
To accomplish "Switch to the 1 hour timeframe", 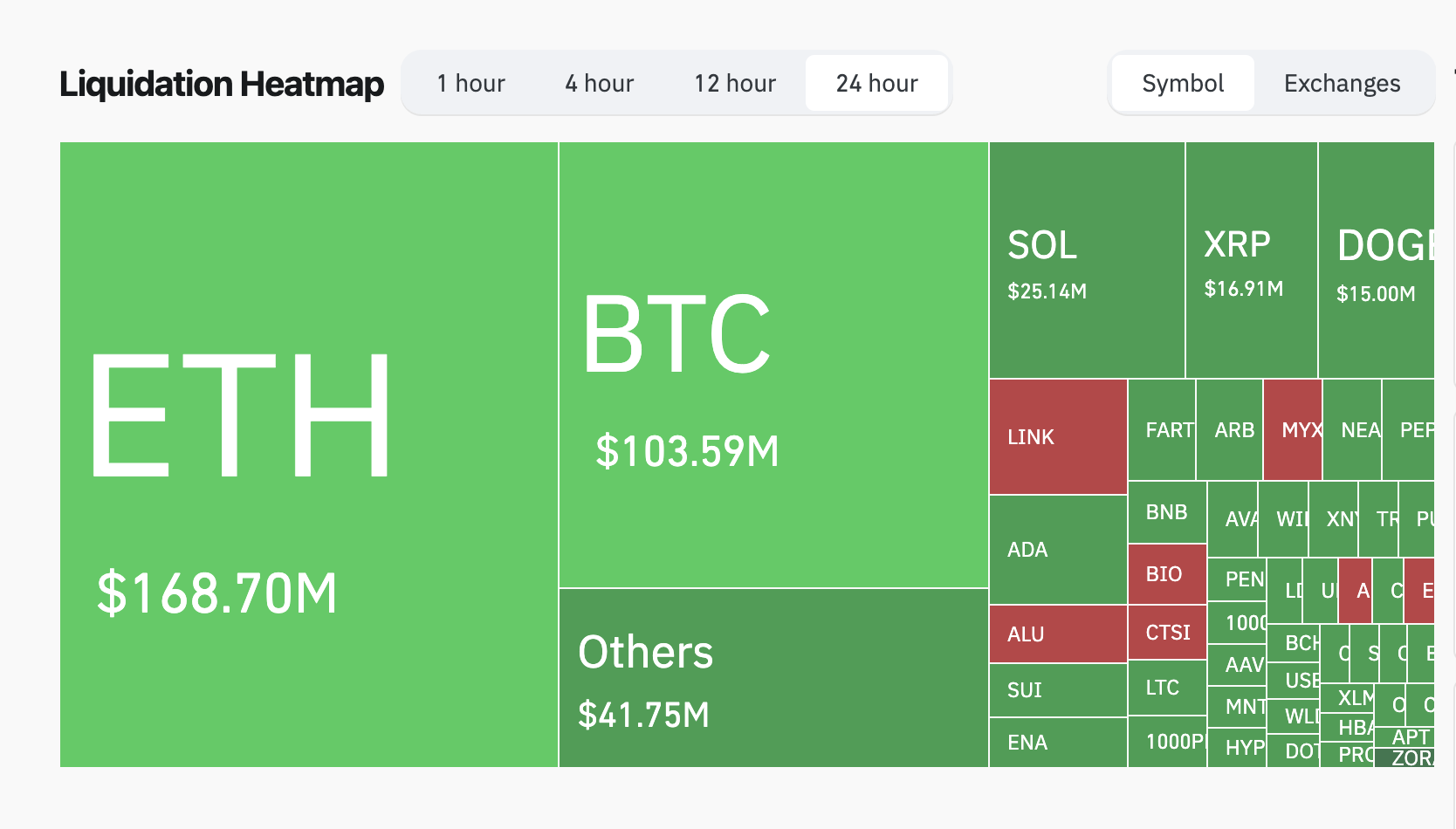I will [x=470, y=83].
